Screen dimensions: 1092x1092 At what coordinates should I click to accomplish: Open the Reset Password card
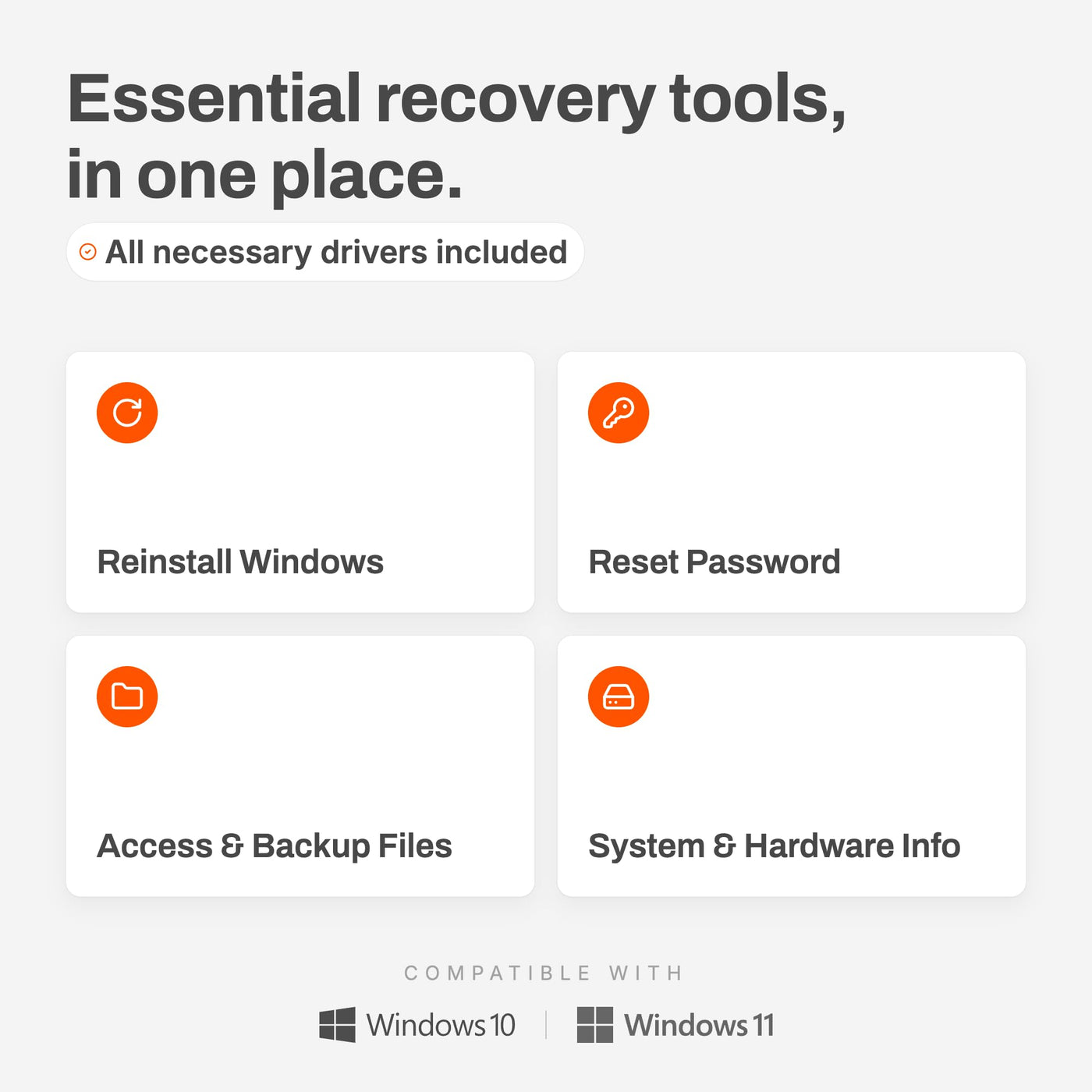(x=792, y=482)
